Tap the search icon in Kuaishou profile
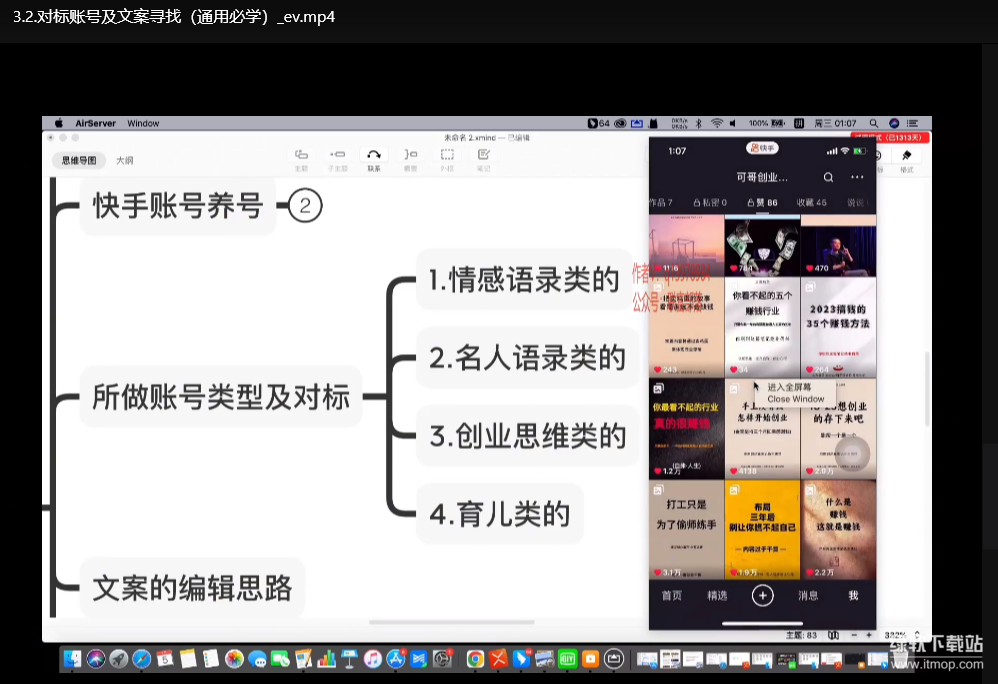The height and width of the screenshot is (684, 998). pyautogui.click(x=828, y=177)
